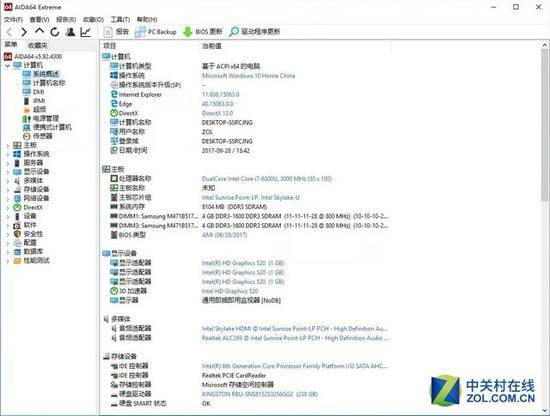
Task: Open the user profile toolbar icon
Action: tap(71, 32)
